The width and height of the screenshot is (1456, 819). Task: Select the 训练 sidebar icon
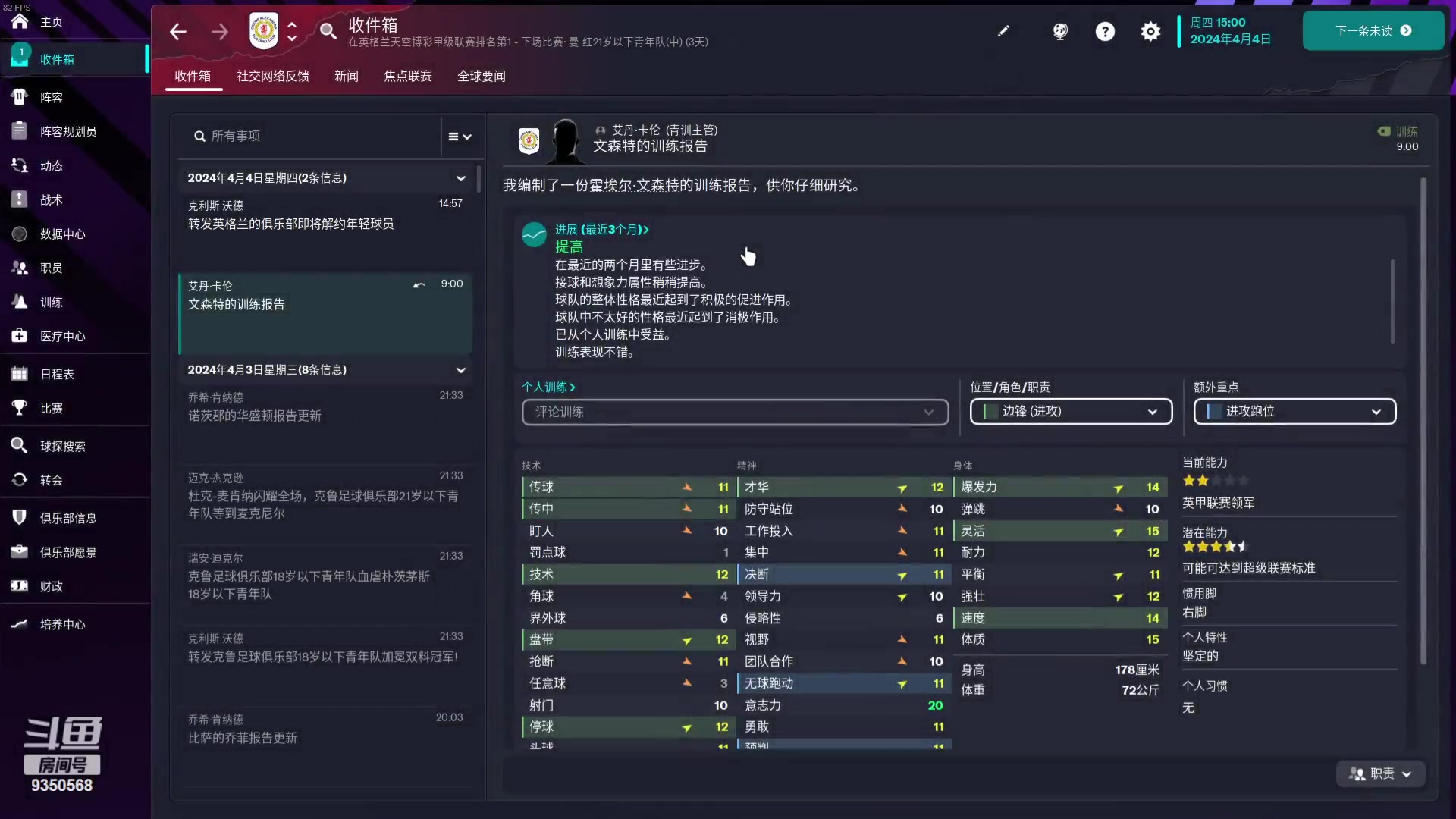coord(52,302)
